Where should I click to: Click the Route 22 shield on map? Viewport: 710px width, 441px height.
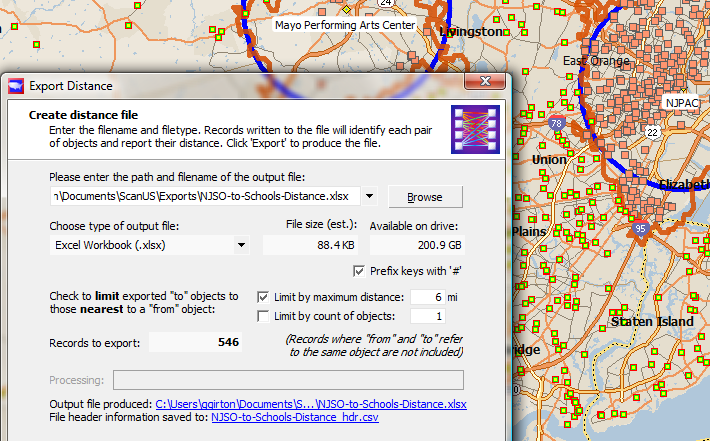[x=652, y=131]
